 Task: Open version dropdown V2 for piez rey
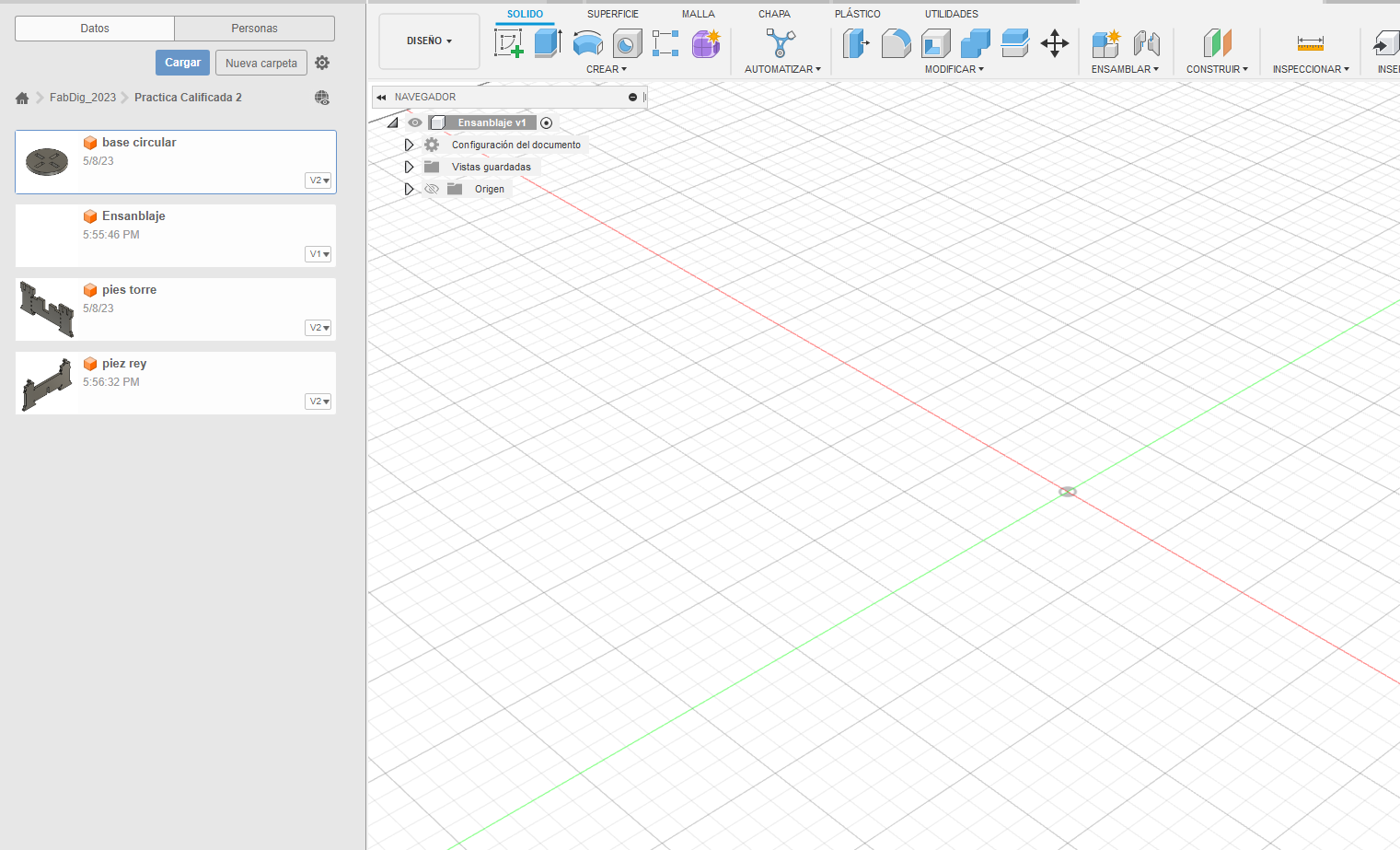[318, 402]
